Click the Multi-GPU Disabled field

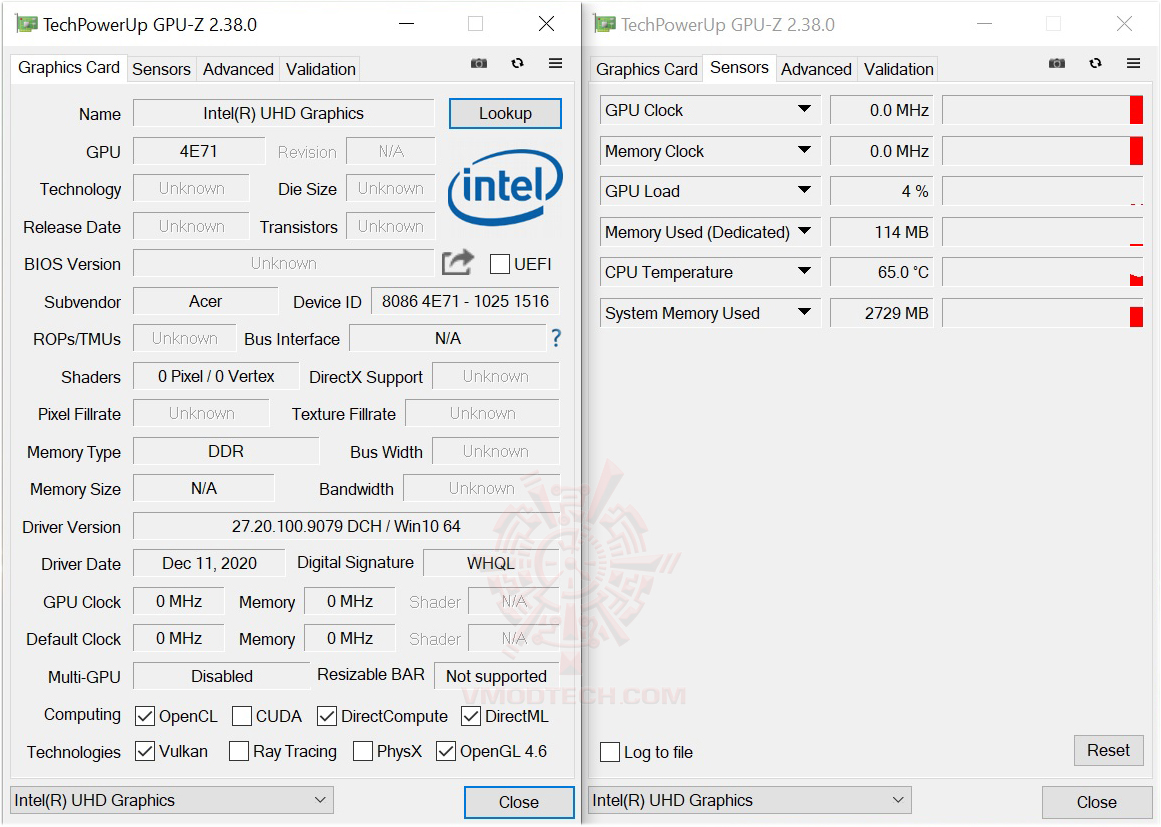pyautogui.click(x=221, y=676)
